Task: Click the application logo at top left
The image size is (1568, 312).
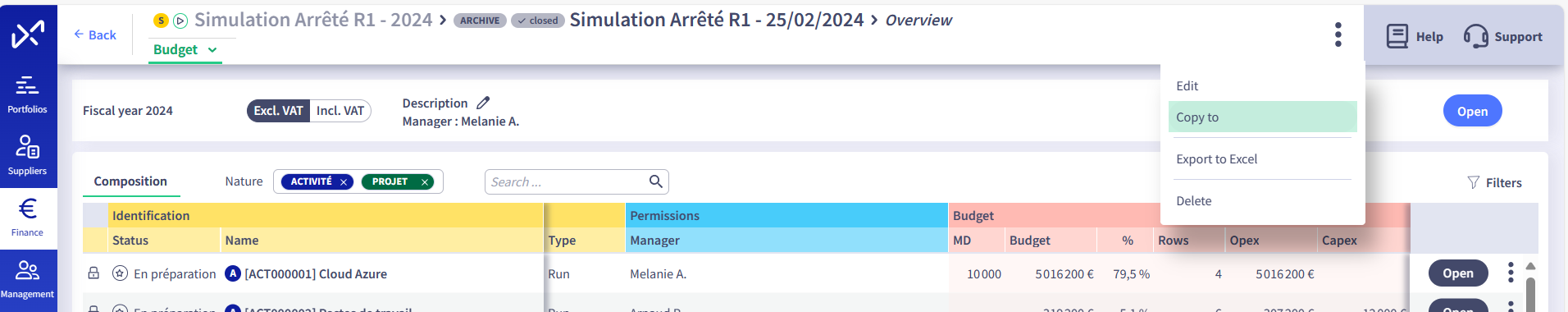Action: tap(28, 34)
